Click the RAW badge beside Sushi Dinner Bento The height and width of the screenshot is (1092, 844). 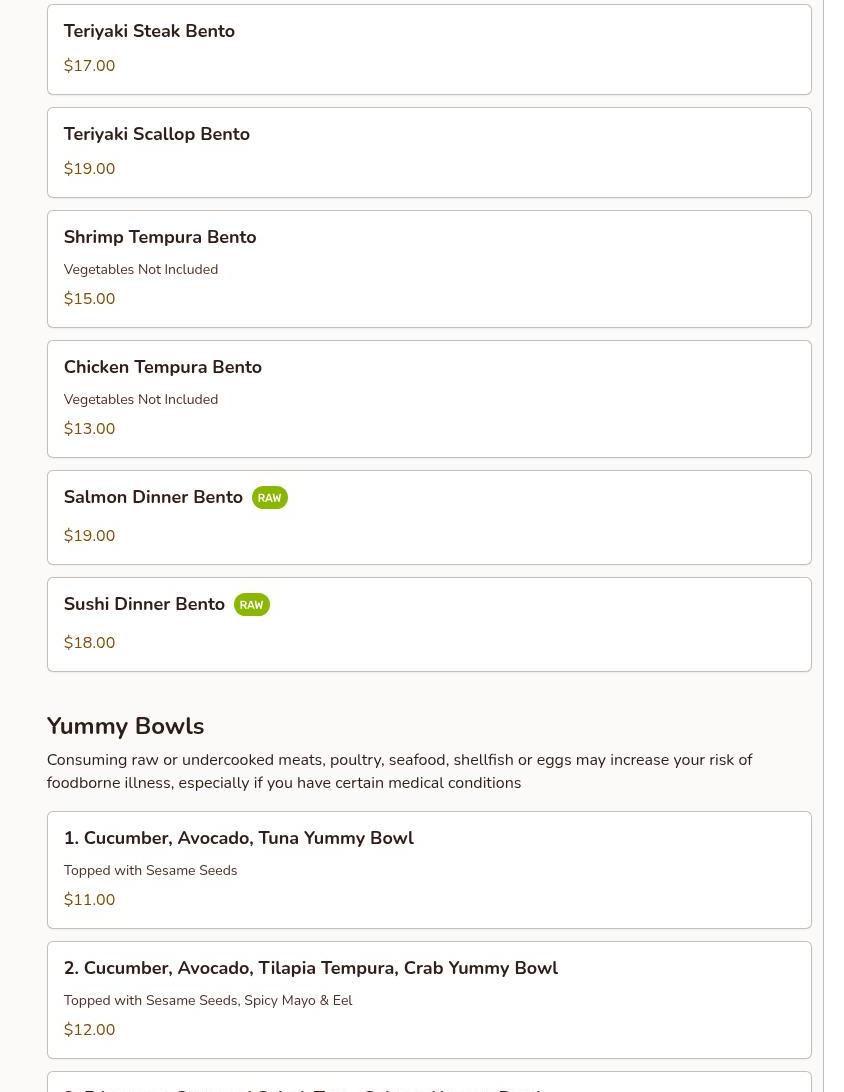(x=251, y=605)
